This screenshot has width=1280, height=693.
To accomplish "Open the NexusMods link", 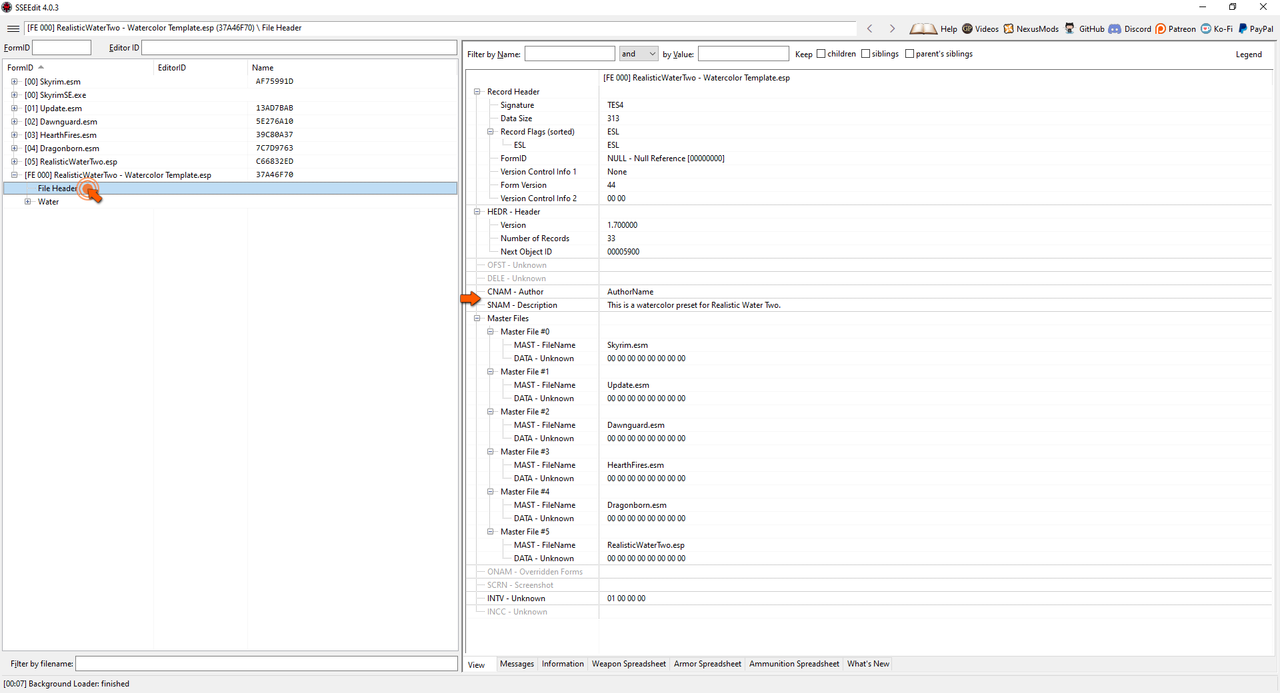I will point(1031,29).
